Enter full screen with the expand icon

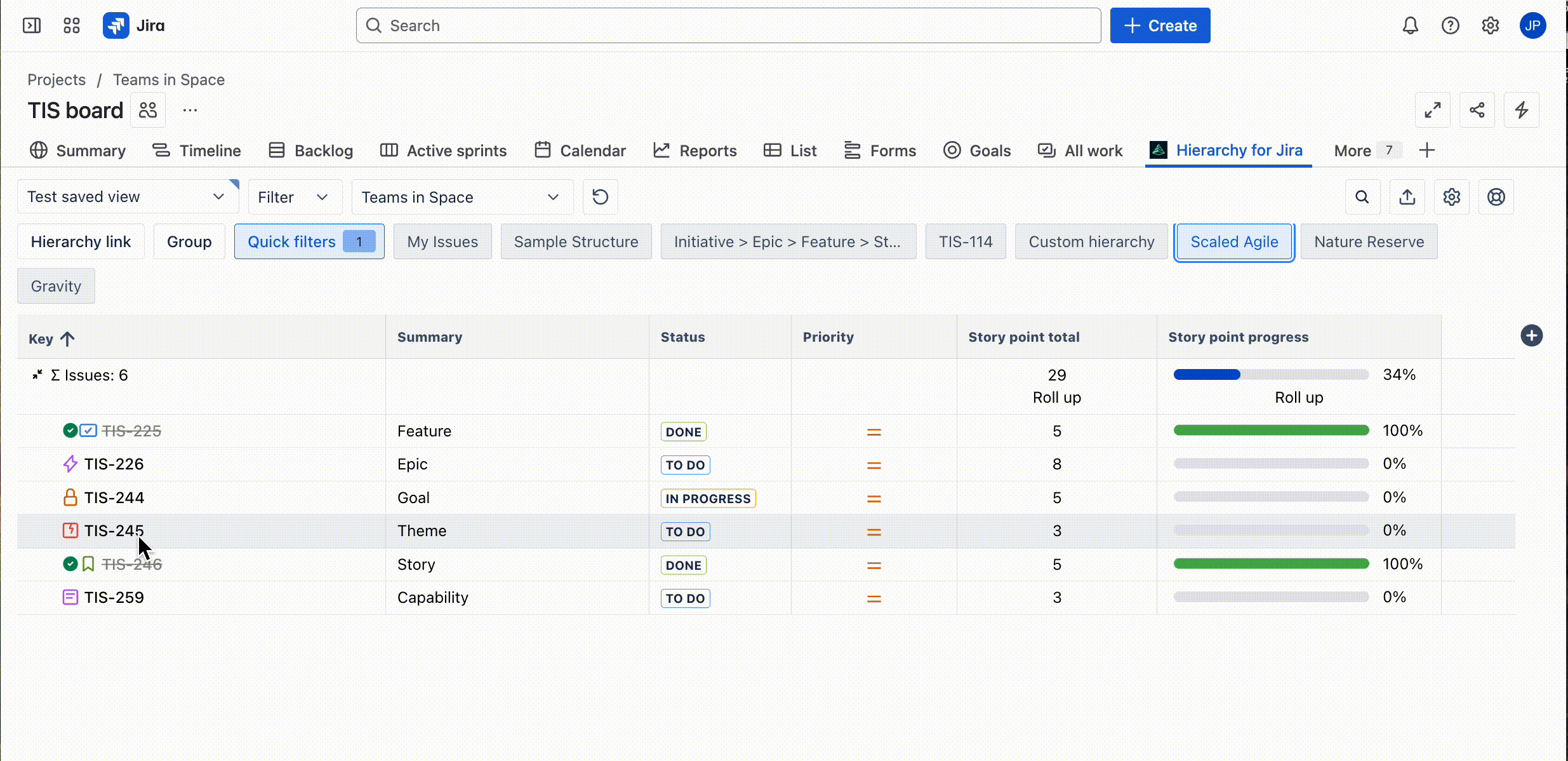1433,110
